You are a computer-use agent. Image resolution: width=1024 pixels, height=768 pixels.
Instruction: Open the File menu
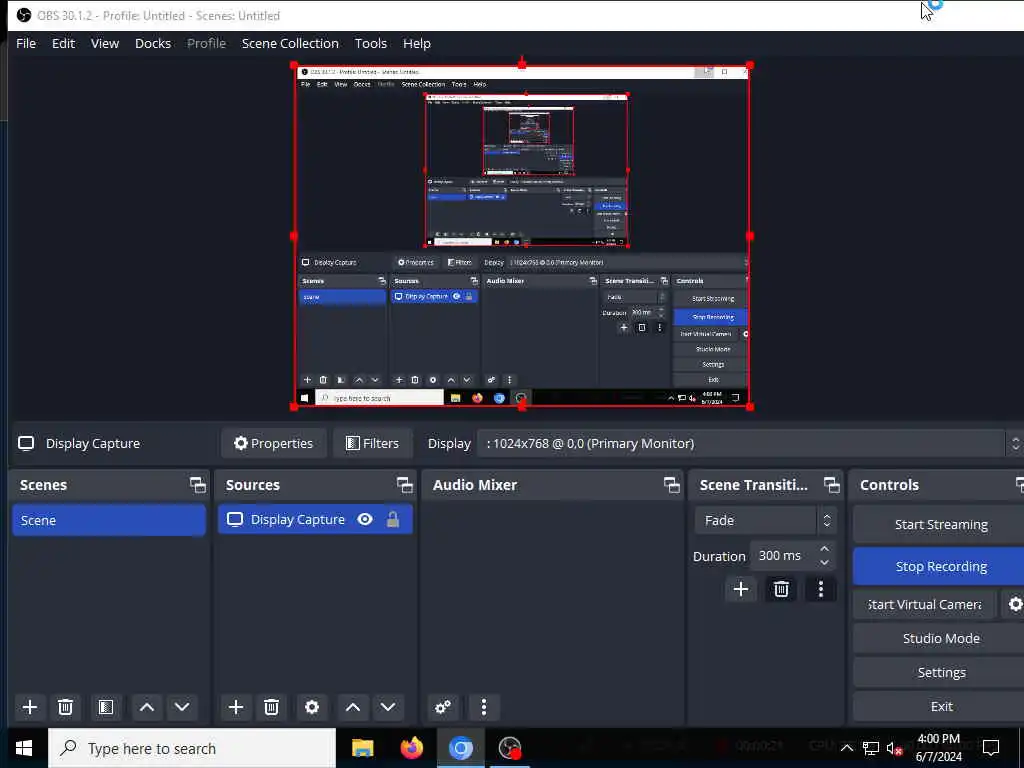point(26,43)
